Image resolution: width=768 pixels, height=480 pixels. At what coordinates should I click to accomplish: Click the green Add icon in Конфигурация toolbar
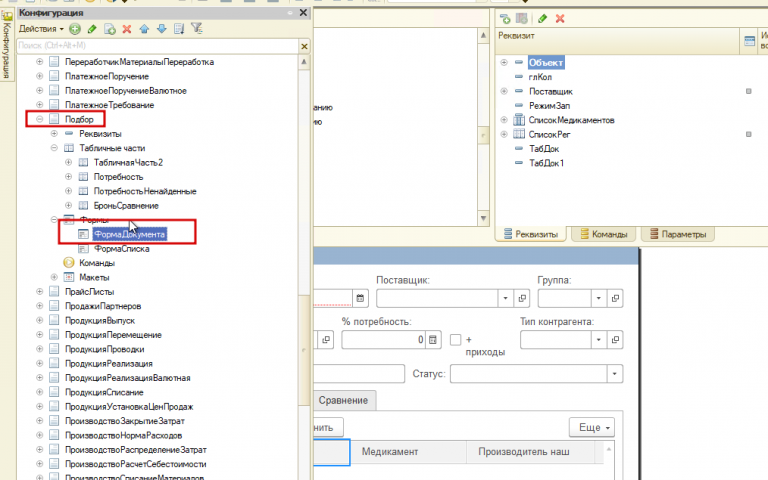75,29
